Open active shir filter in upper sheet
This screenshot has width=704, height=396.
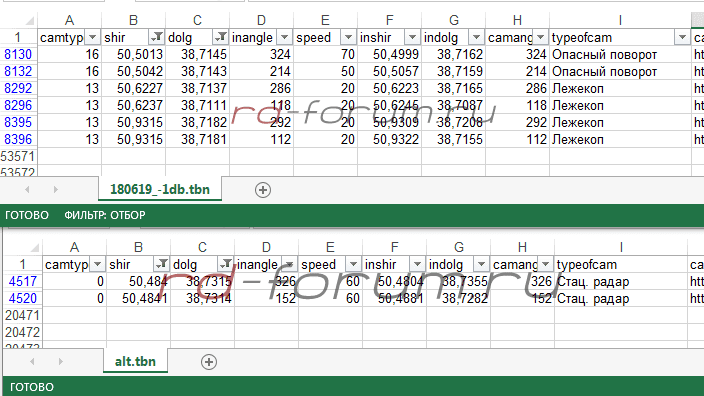click(x=157, y=37)
